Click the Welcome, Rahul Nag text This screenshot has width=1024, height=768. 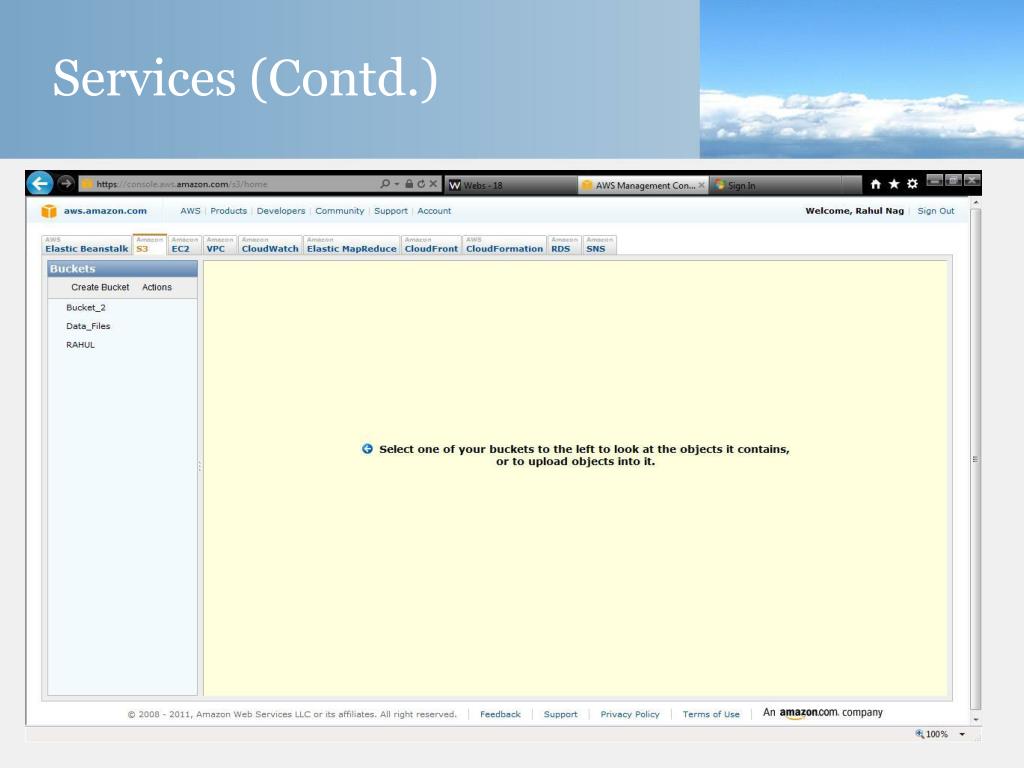pyautogui.click(x=854, y=211)
